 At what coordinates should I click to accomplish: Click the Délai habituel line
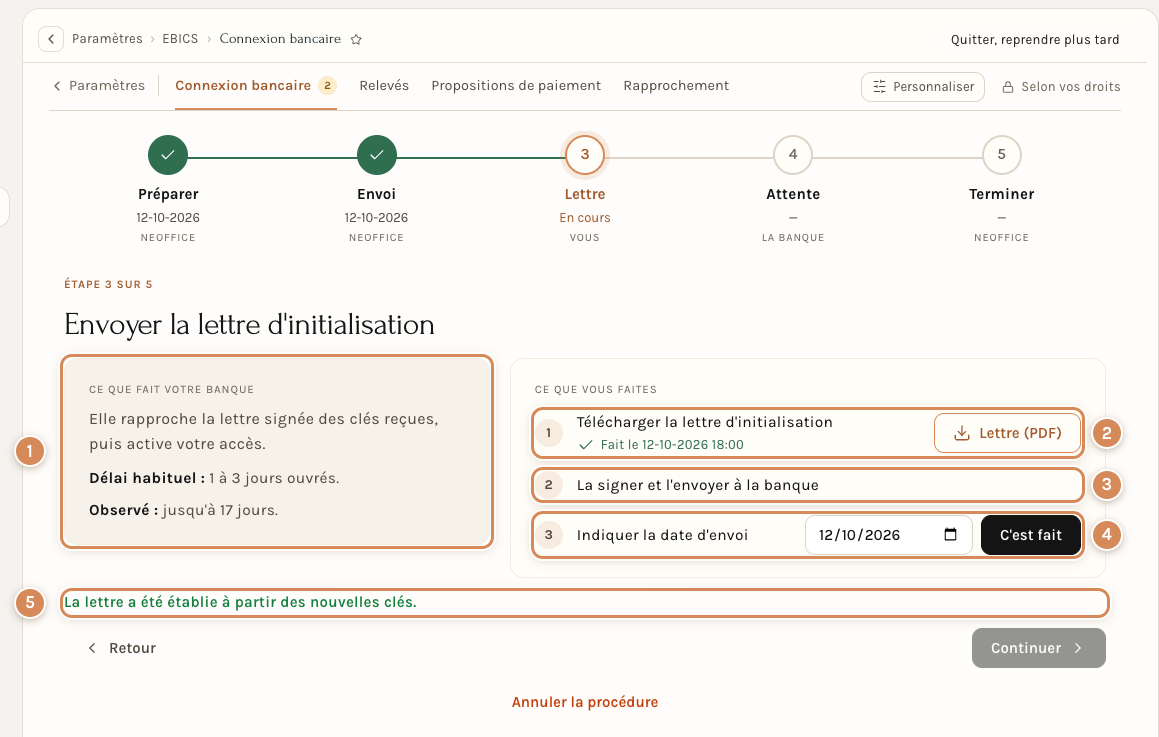point(214,478)
